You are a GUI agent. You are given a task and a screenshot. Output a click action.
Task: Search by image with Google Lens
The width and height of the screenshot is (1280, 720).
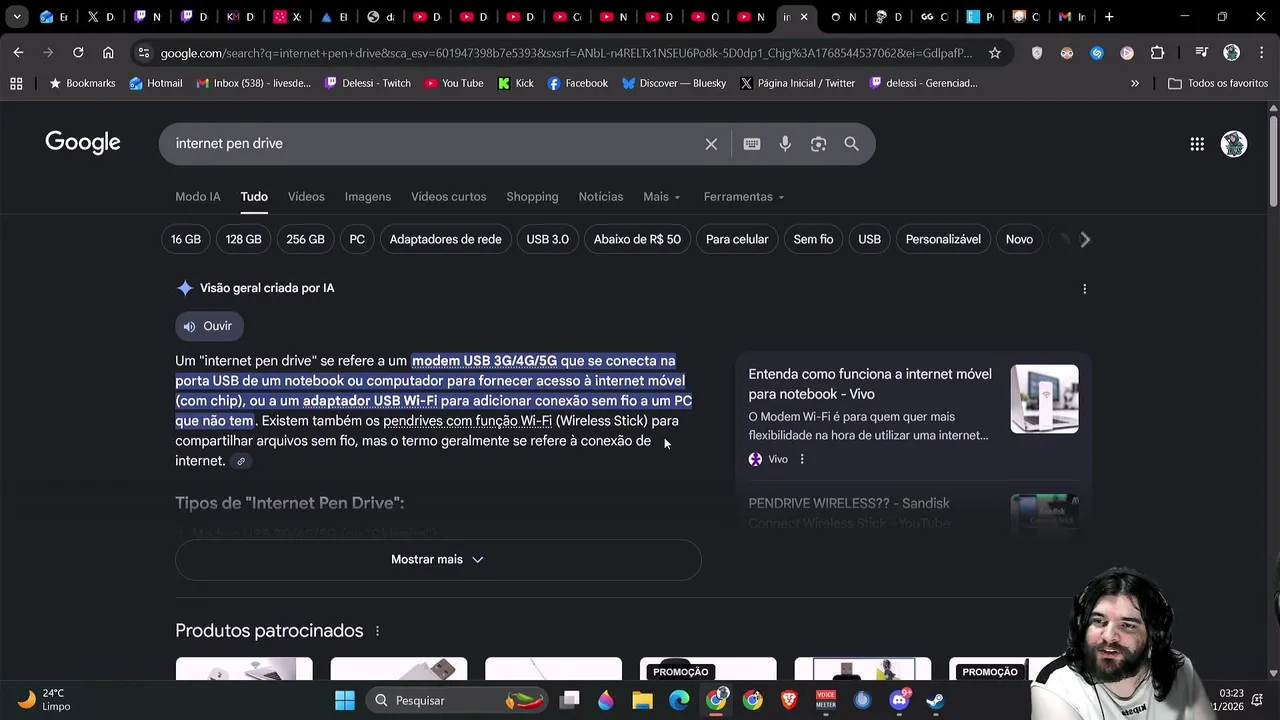pos(818,144)
